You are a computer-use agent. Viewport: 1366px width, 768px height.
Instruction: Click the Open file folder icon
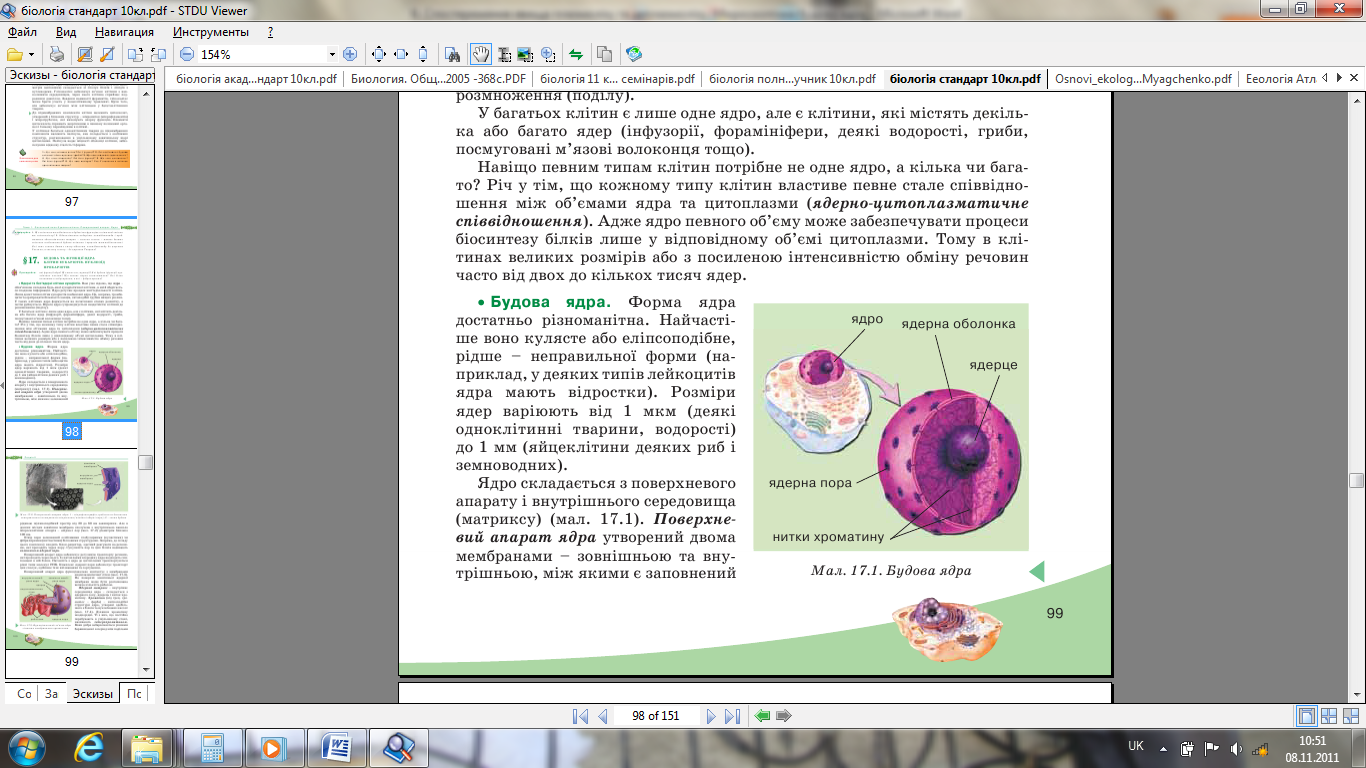pos(14,54)
